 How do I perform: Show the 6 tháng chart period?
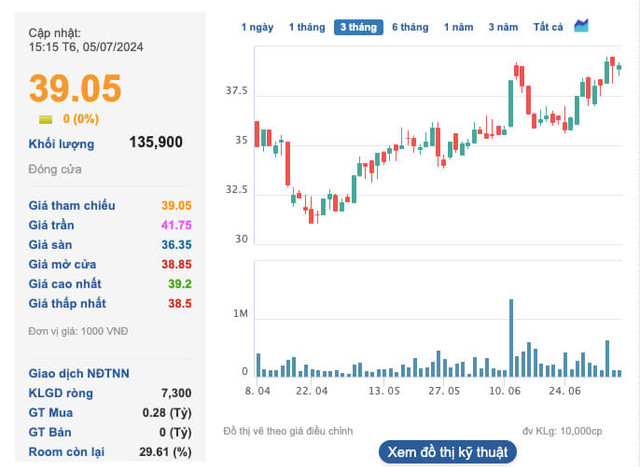tap(410, 27)
